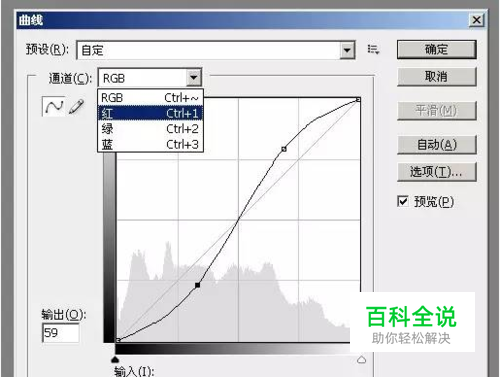Click the black point input slider
This screenshot has width=500, height=377.
pos(115,359)
